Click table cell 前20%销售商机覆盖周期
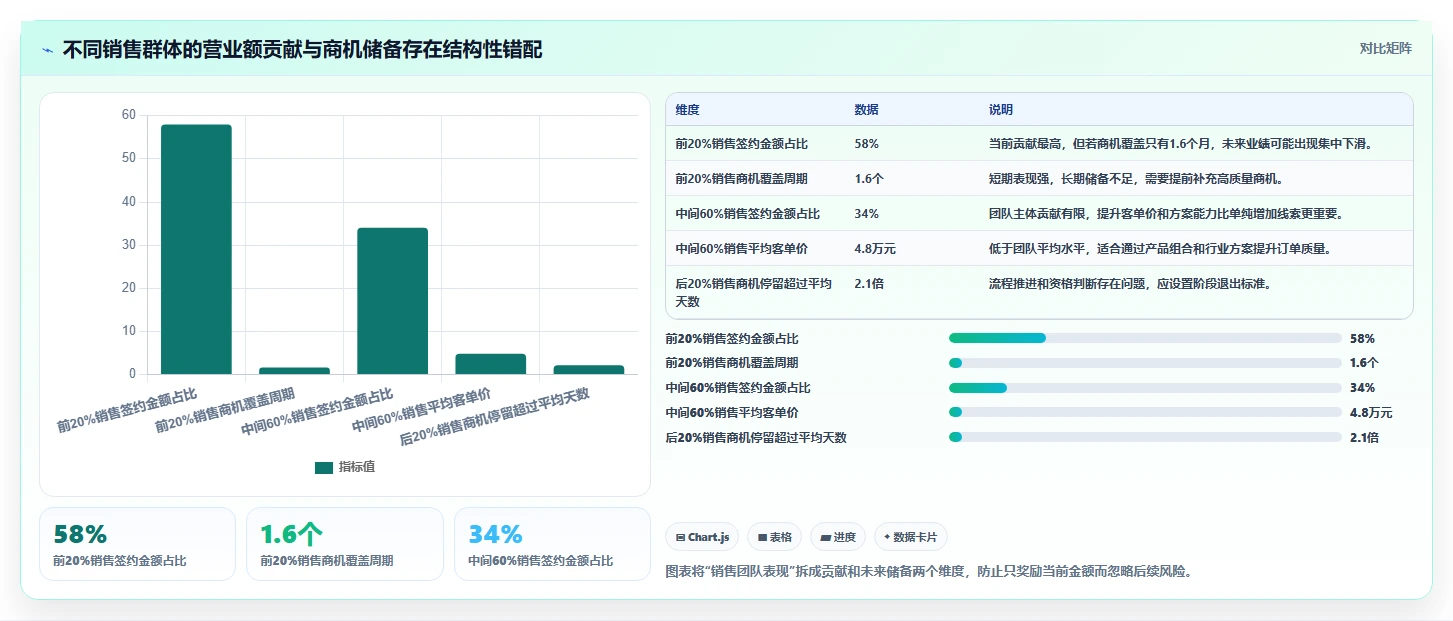The image size is (1453, 621). 741,179
